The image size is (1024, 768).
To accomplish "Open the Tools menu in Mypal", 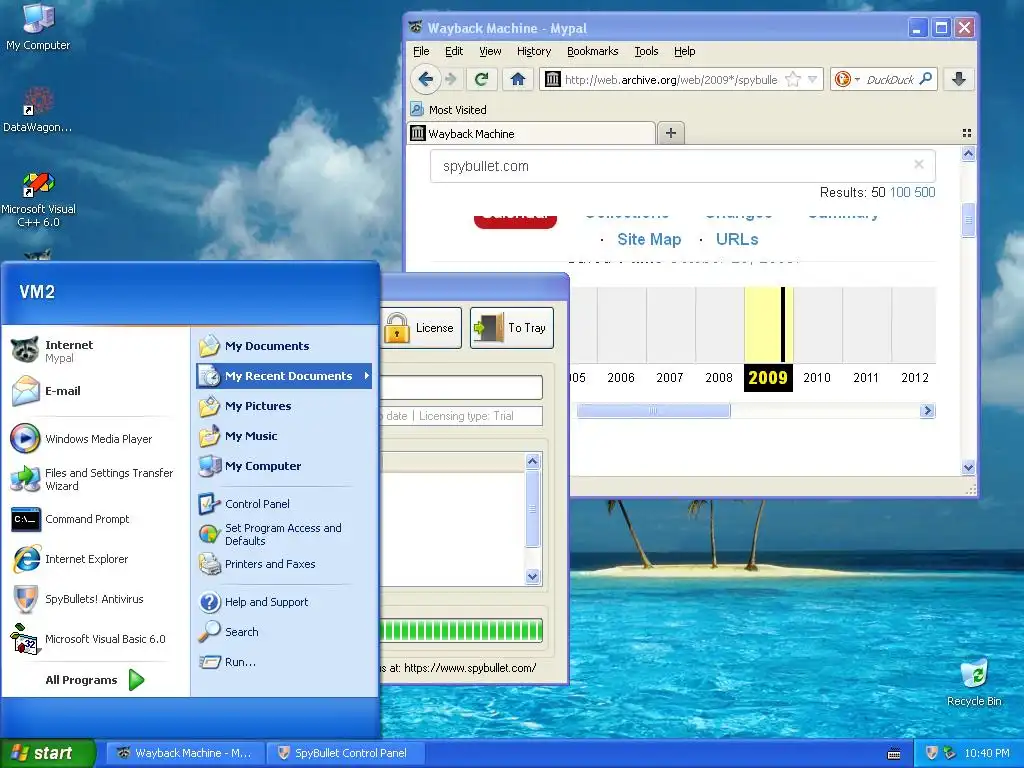I will tap(646, 51).
